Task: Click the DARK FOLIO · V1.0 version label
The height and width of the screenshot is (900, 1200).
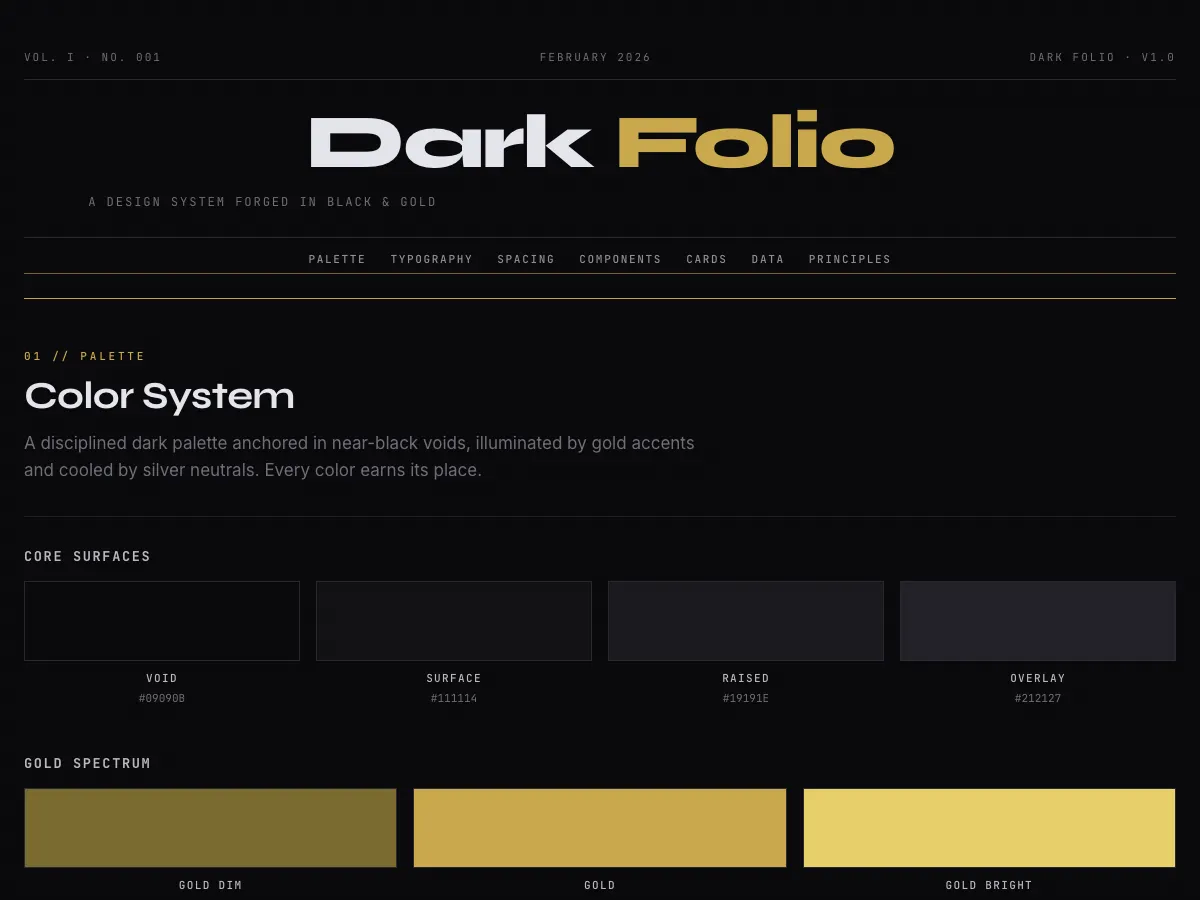Action: [x=1102, y=57]
